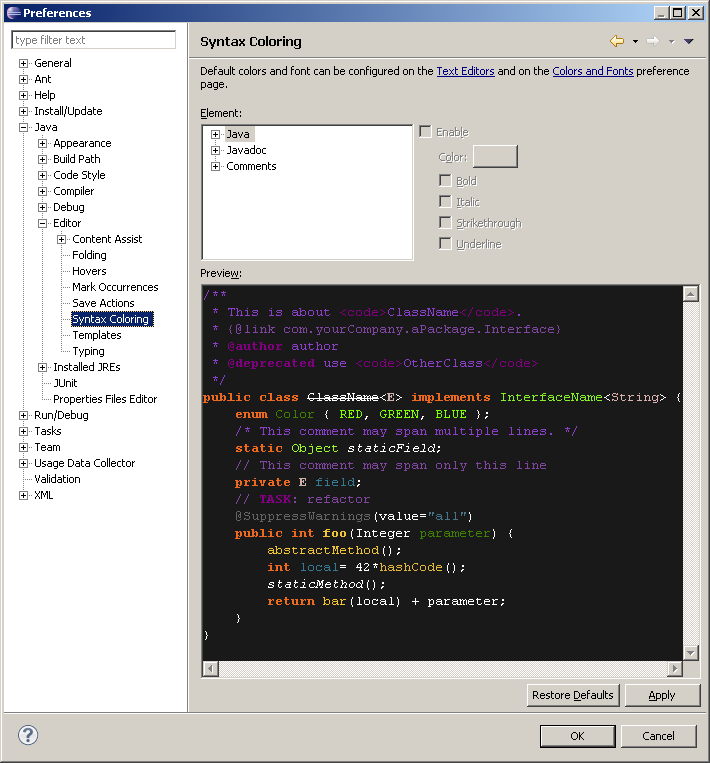
Task: Select Team in the preferences tree
Action: [47, 447]
